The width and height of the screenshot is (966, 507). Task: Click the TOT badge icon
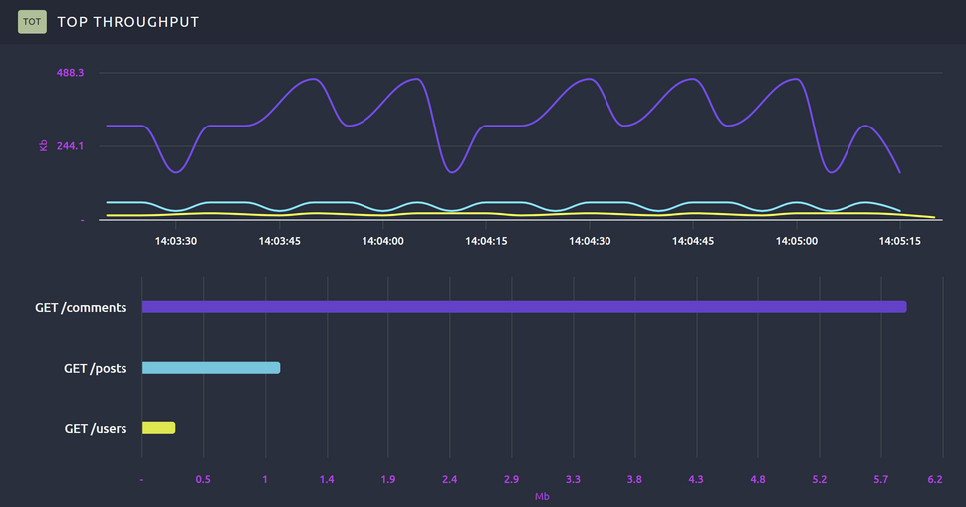(32, 21)
